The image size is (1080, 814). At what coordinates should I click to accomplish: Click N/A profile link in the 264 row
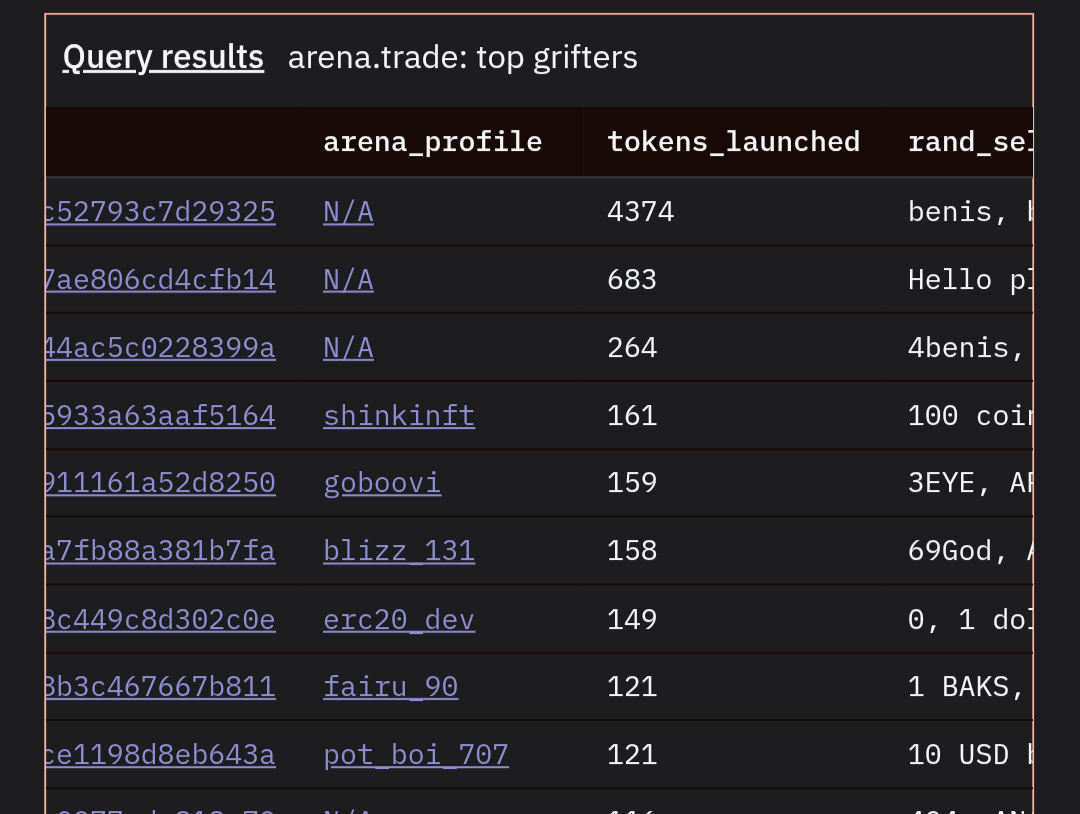tap(348, 348)
